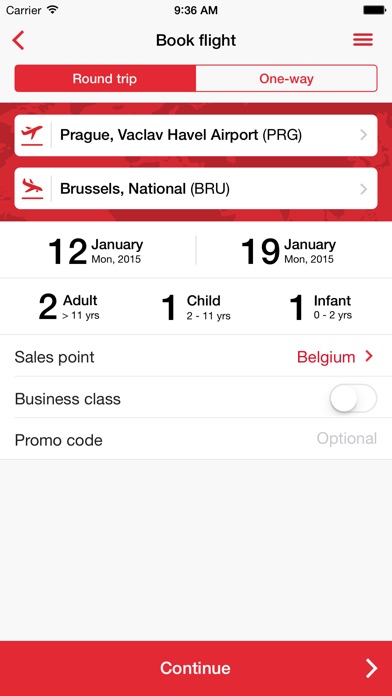Viewport: 392px width, 696px height.
Task: Select the Round trip option
Action: [105, 79]
